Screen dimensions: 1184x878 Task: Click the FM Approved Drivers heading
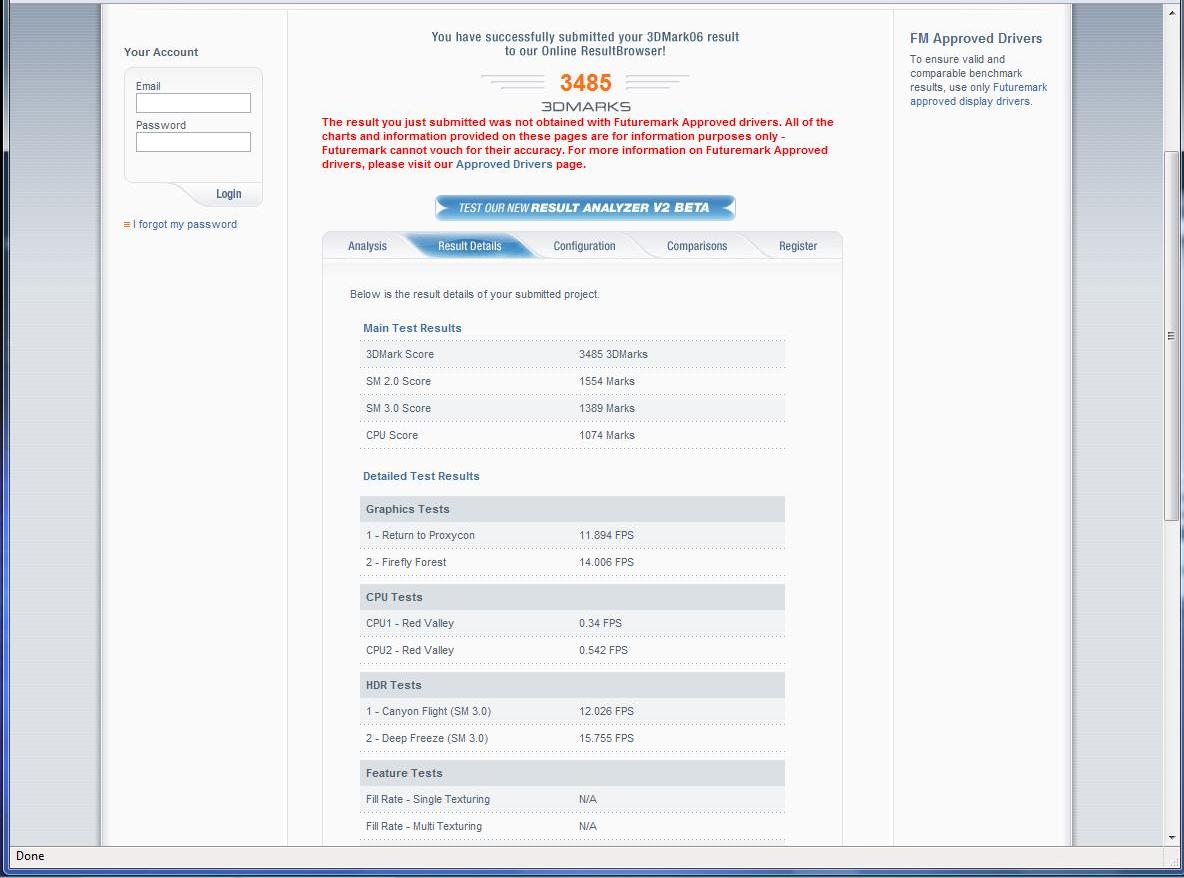976,39
